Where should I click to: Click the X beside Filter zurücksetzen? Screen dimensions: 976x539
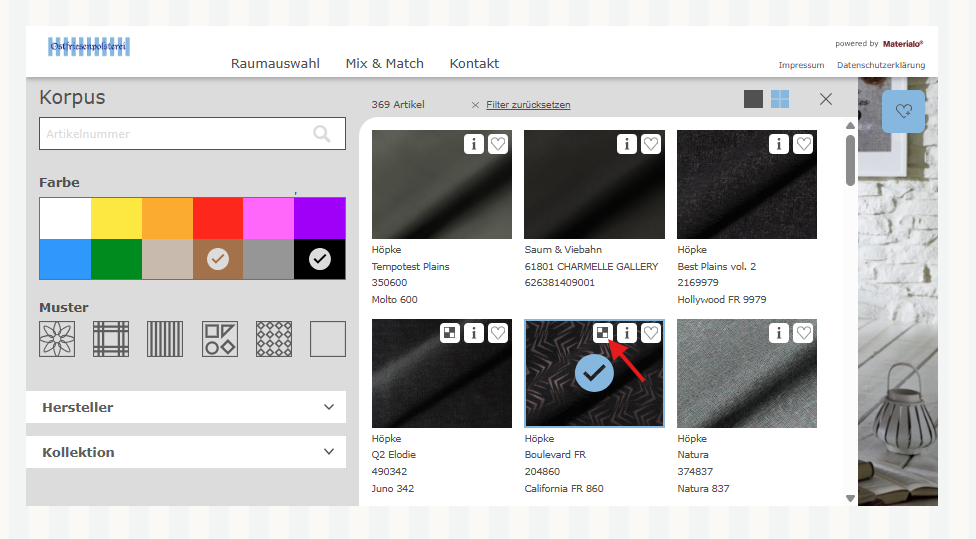[475, 105]
